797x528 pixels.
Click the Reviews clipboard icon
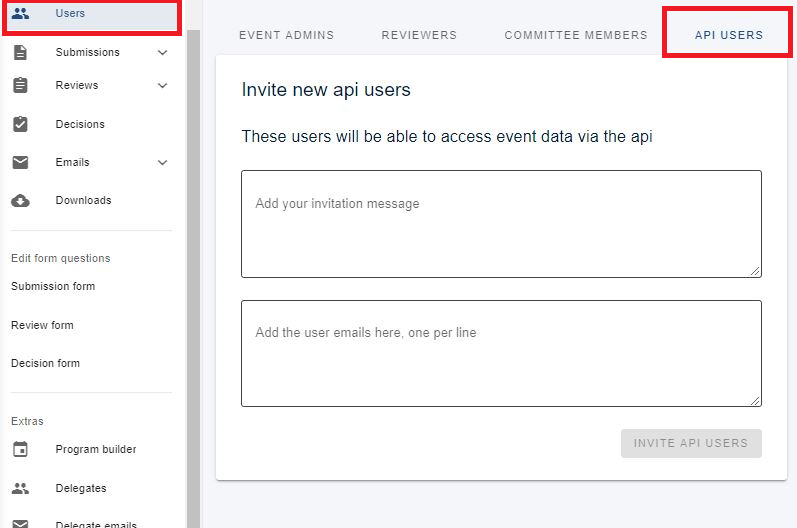(x=20, y=85)
